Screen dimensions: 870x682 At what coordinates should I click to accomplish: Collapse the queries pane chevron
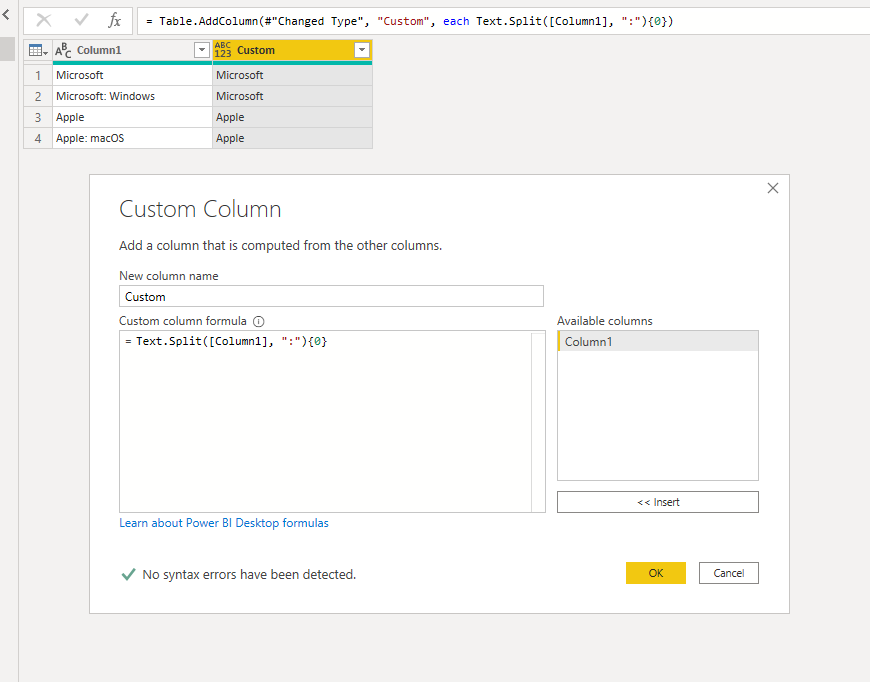tap(6, 15)
